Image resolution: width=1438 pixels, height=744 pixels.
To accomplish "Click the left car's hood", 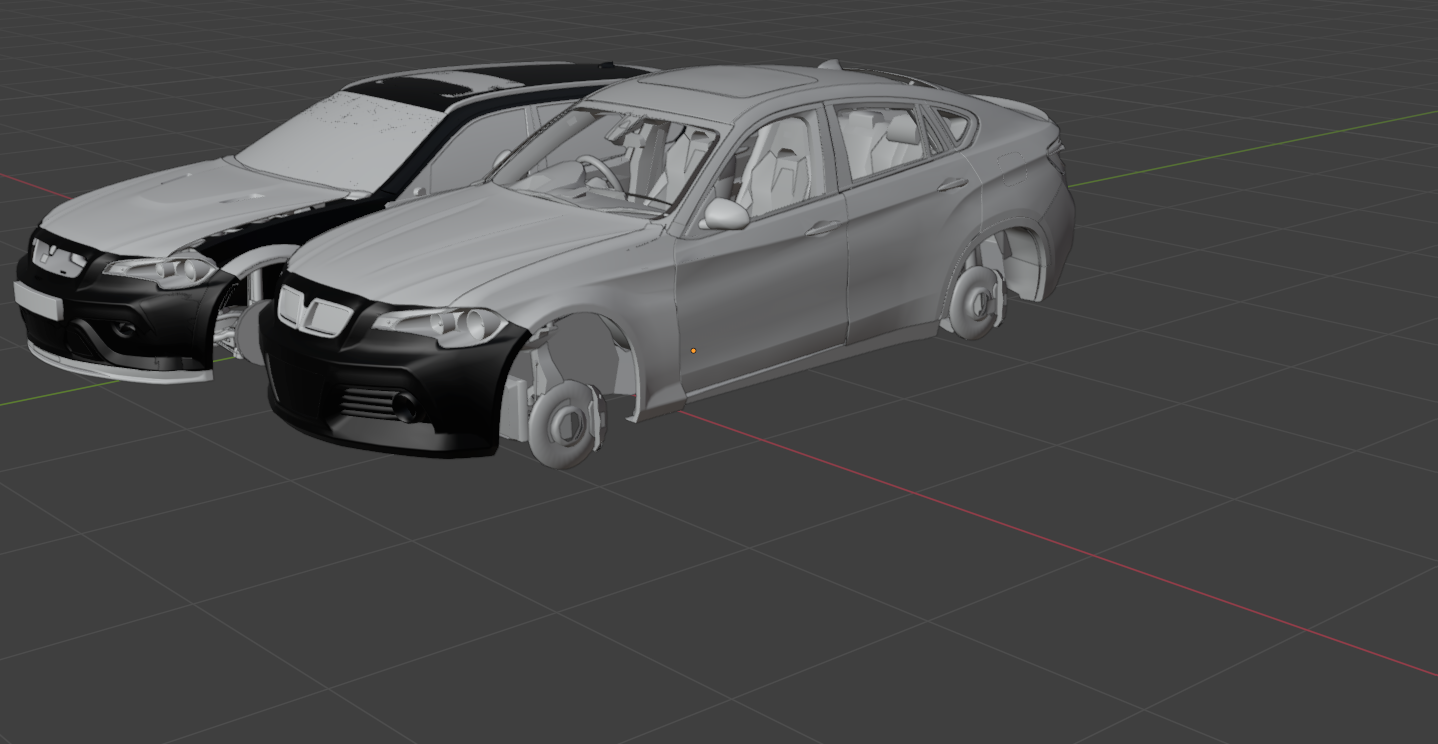I will coord(190,205).
